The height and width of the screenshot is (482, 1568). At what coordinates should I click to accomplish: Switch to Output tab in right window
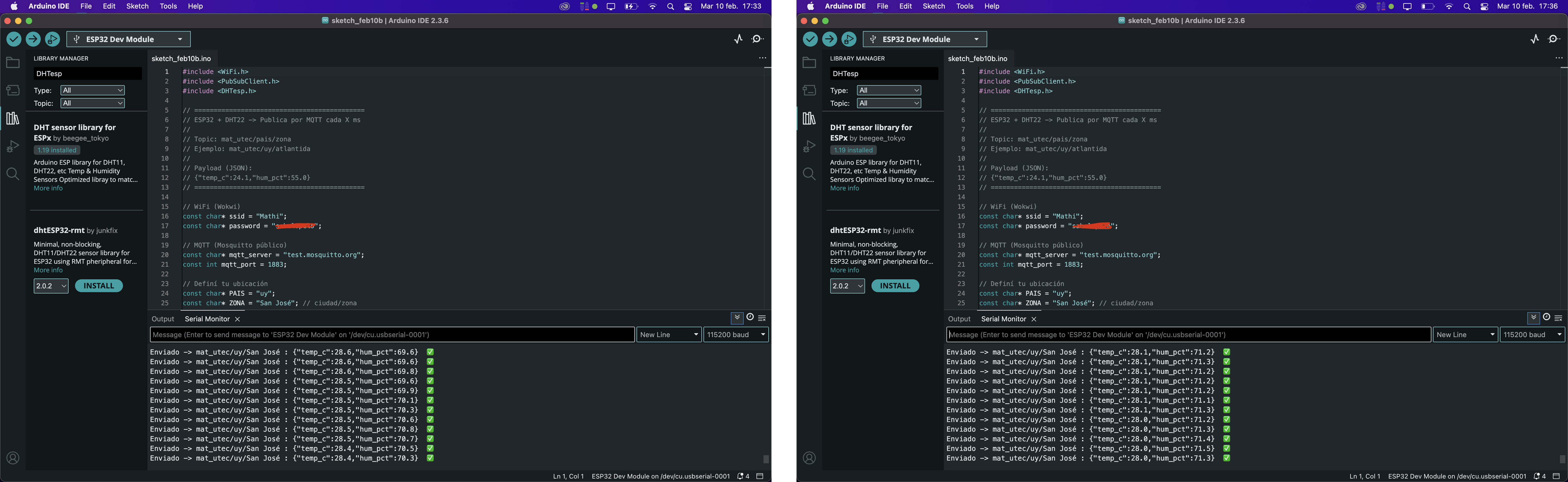pos(959,319)
